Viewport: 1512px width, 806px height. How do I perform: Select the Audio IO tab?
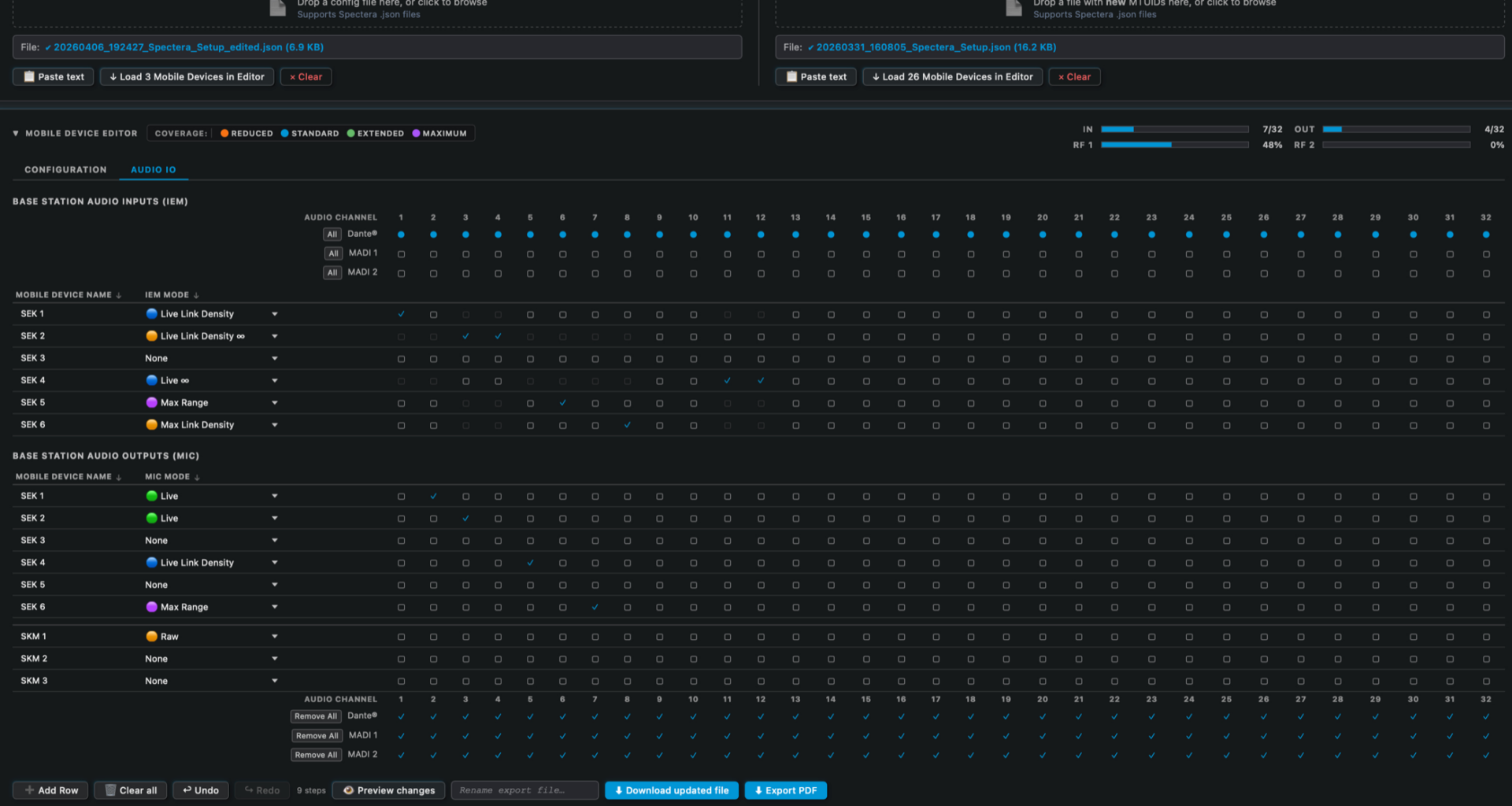(x=154, y=170)
